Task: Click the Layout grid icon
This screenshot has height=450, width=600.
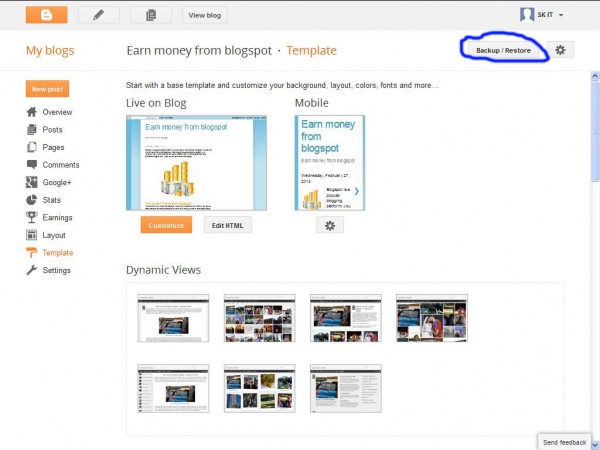Action: click(x=31, y=235)
